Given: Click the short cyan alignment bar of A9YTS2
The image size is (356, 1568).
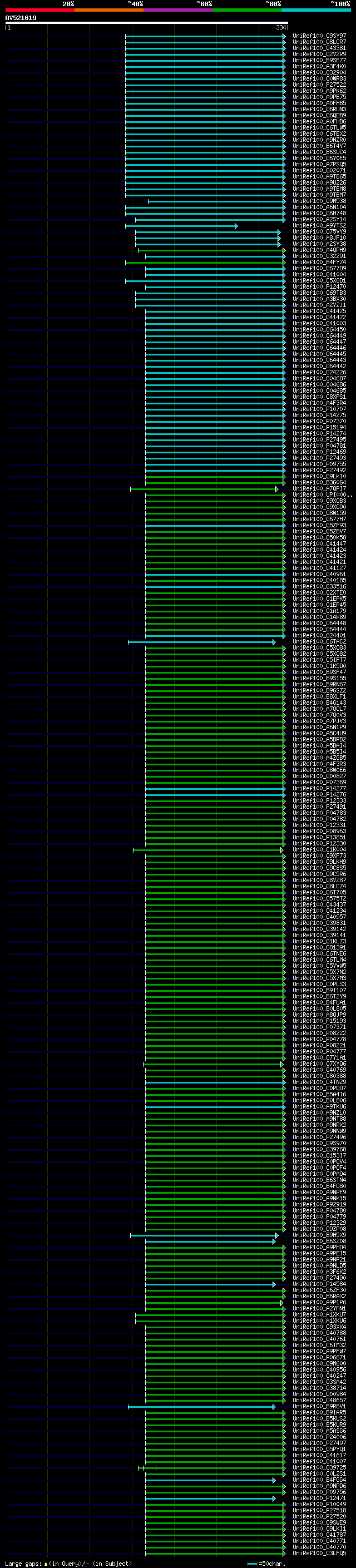Looking at the screenshot, I should [x=181, y=226].
